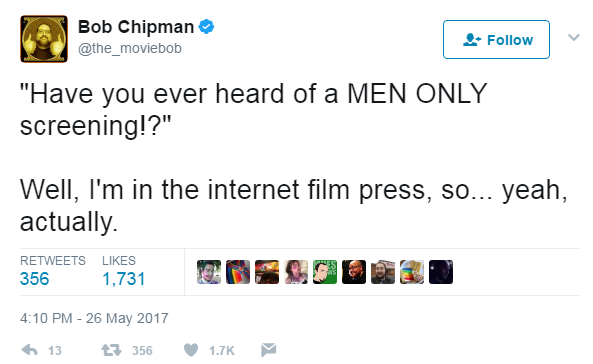
Task: Click the 13 replies count
Action: pyautogui.click(x=55, y=351)
